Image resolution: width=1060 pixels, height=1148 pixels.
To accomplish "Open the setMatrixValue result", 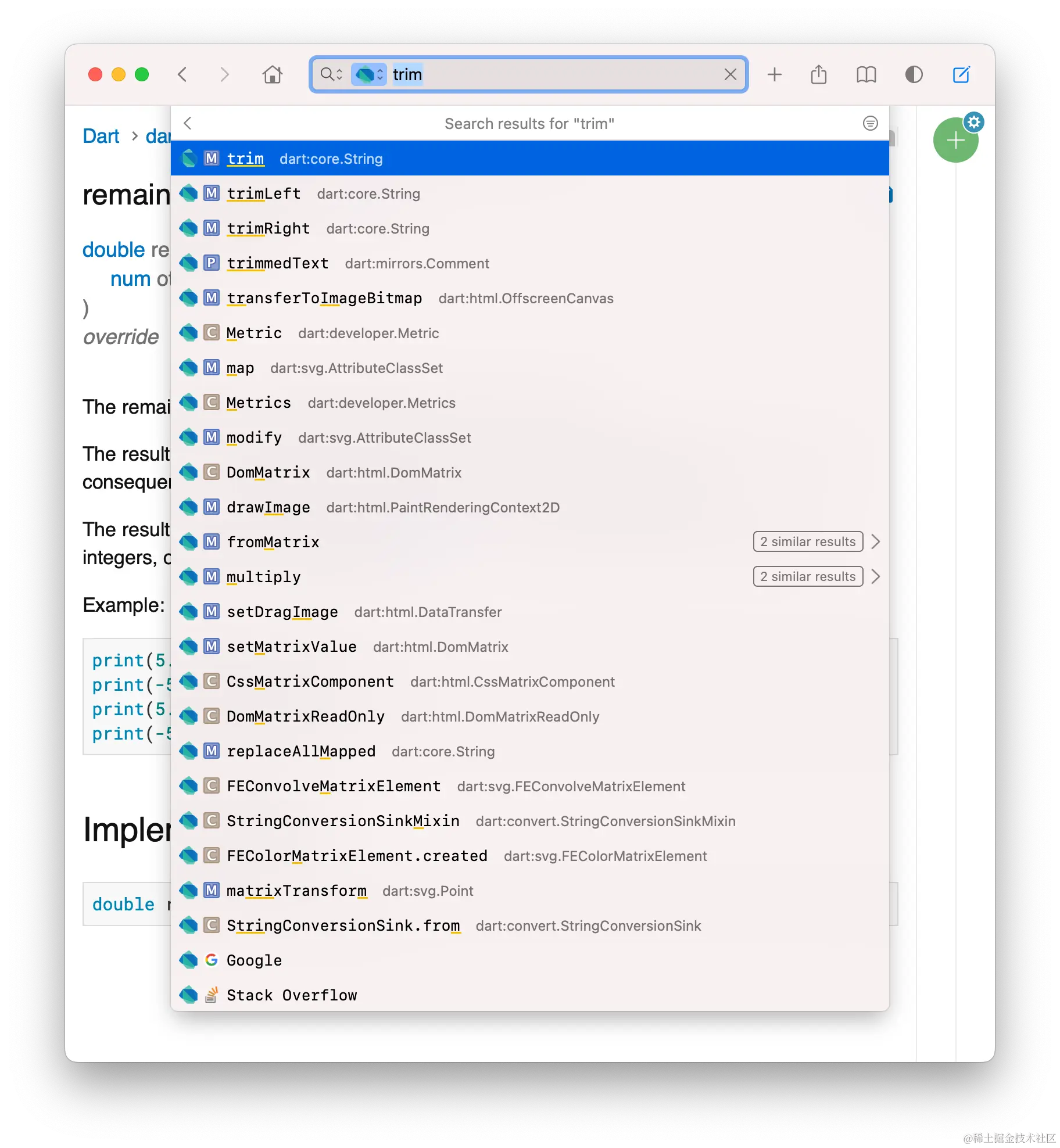I will tap(529, 646).
